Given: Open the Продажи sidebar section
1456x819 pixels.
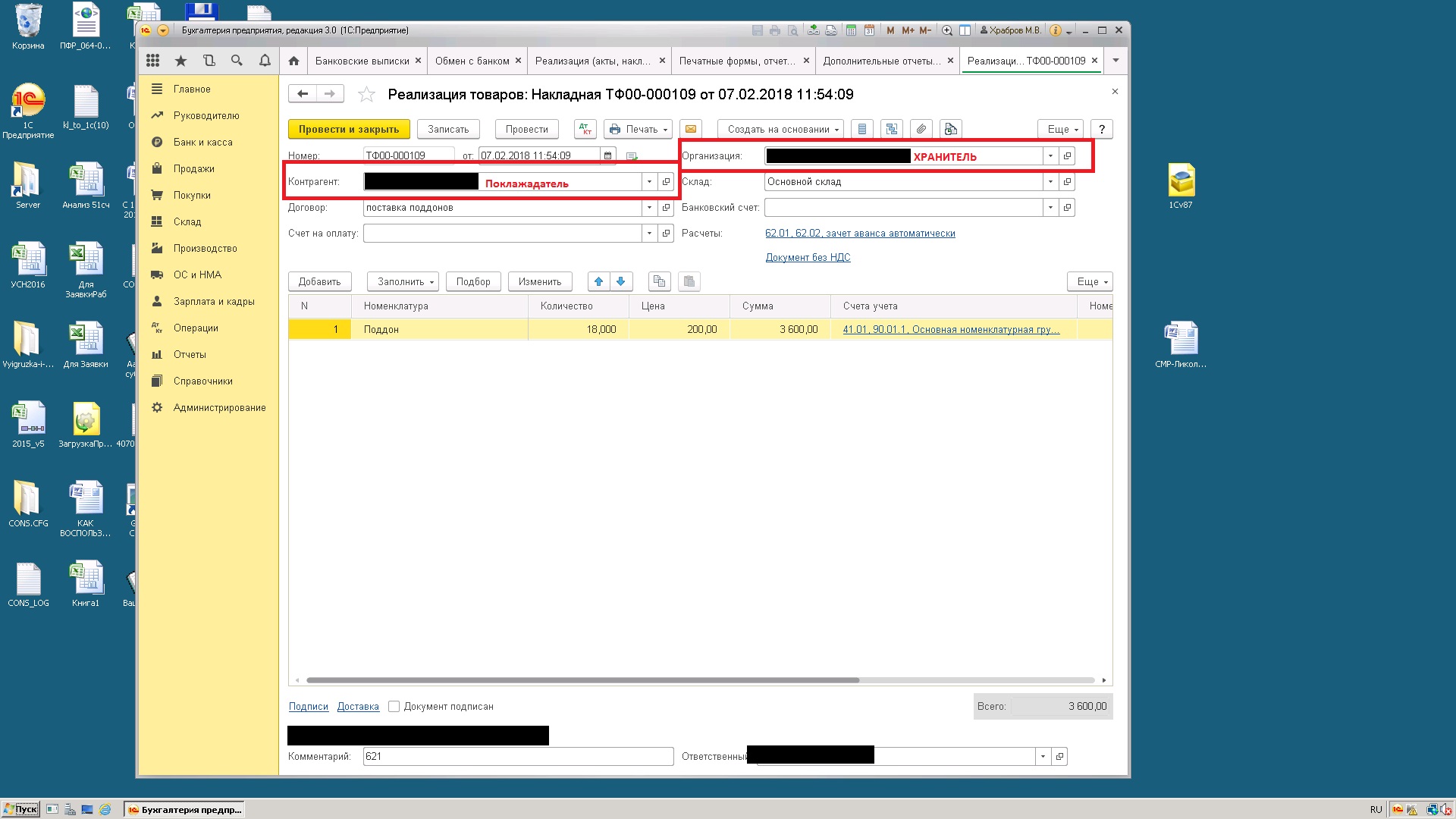Looking at the screenshot, I should [193, 169].
